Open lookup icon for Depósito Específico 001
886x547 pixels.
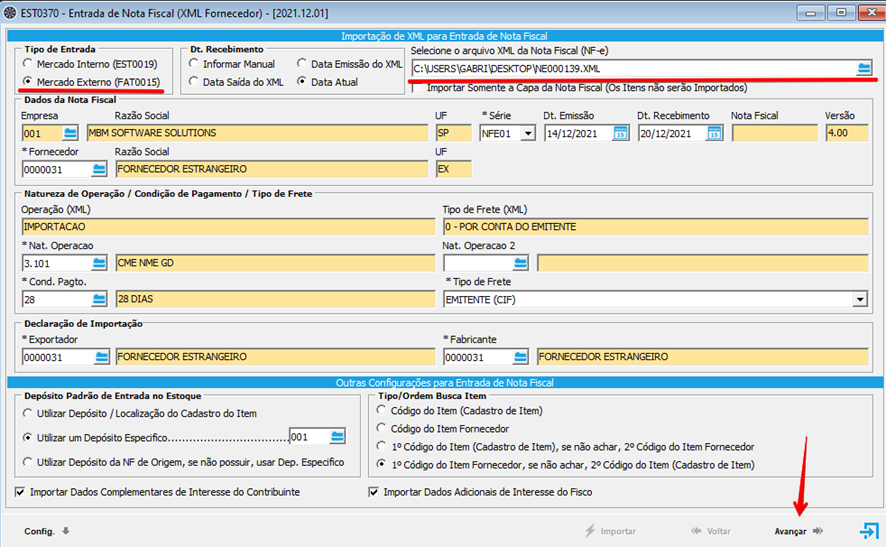point(337,436)
